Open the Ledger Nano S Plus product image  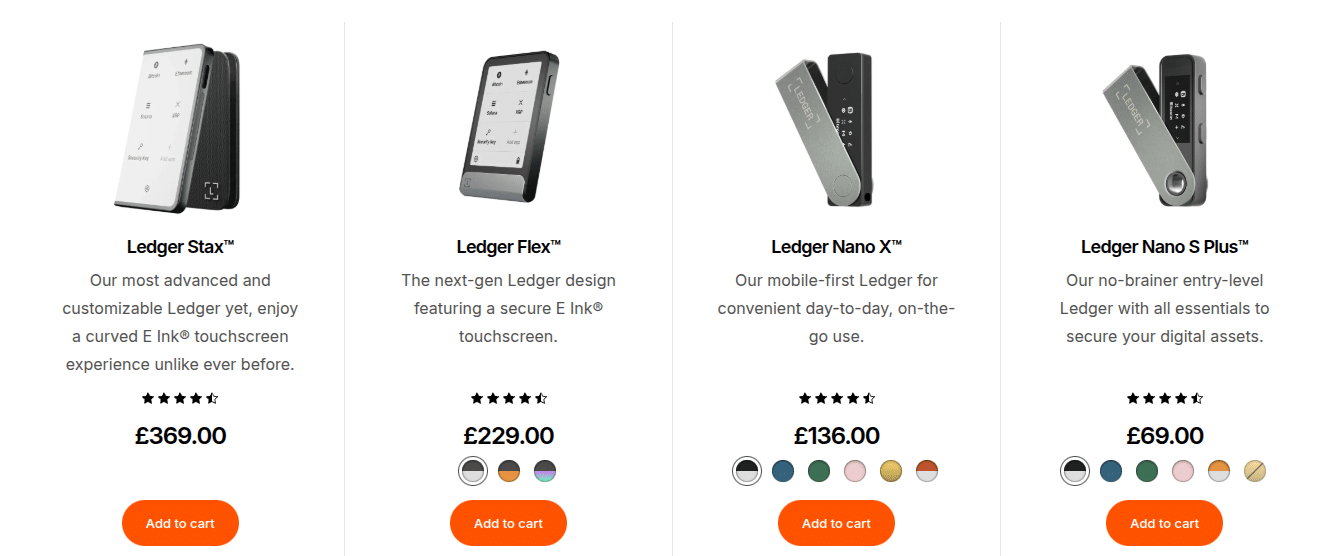coord(1160,125)
